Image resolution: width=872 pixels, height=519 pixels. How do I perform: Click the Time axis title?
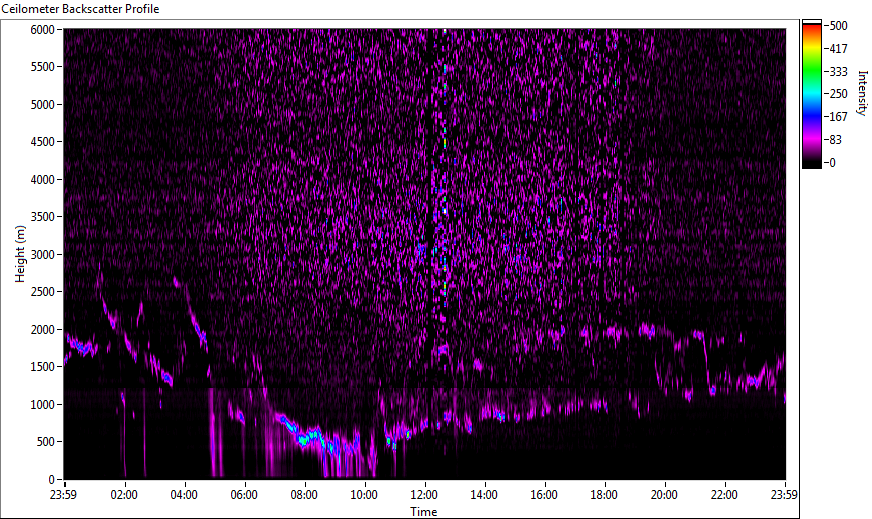click(424, 512)
